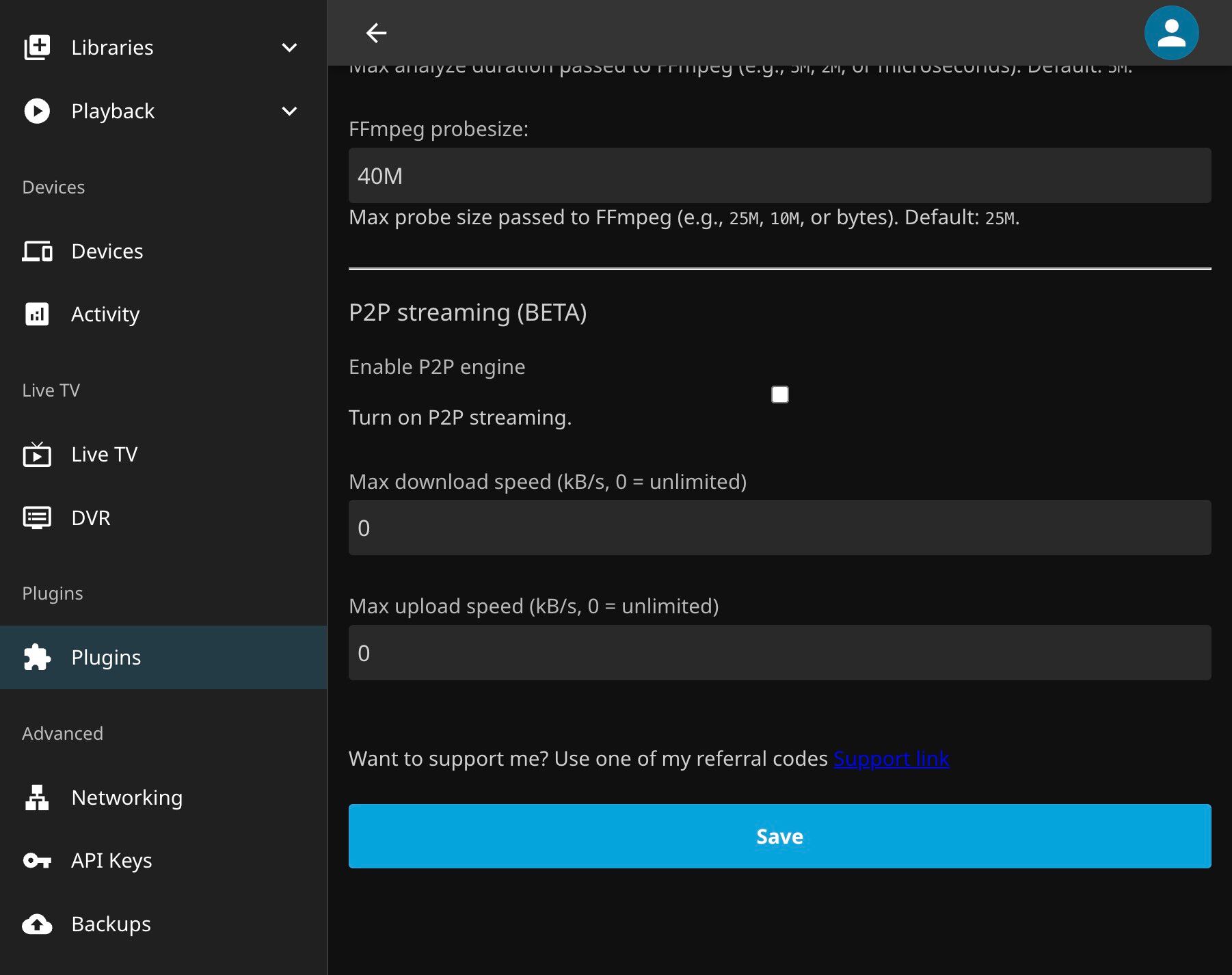Click the Libraries sidebar icon

click(37, 47)
